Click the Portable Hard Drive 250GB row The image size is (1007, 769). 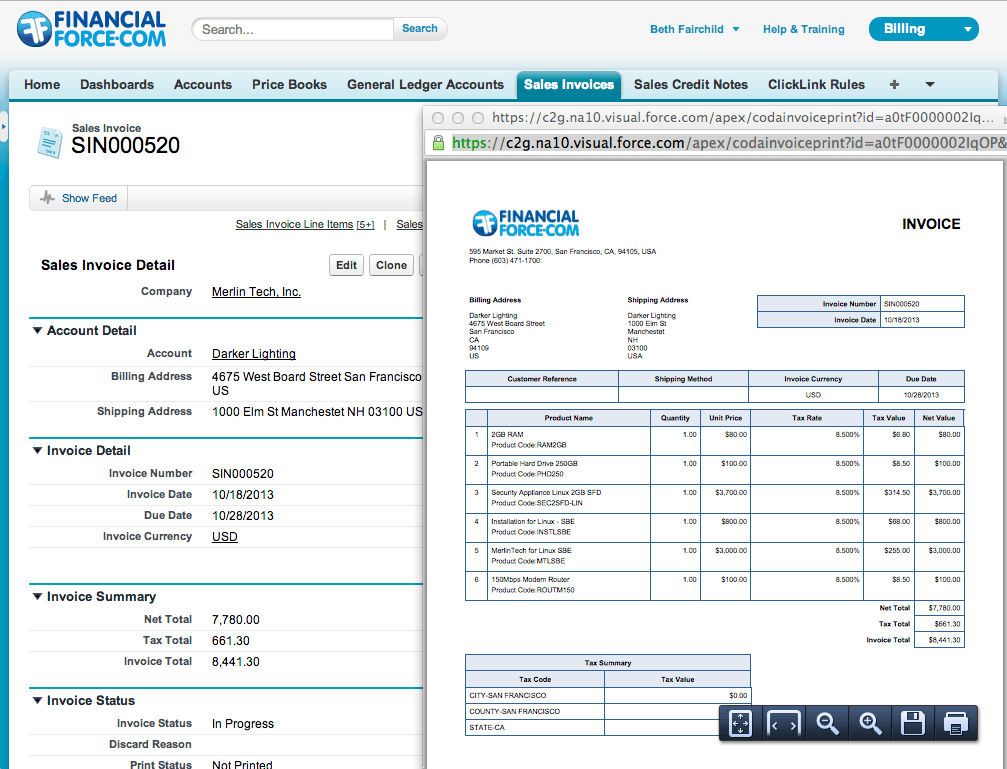(x=714, y=469)
